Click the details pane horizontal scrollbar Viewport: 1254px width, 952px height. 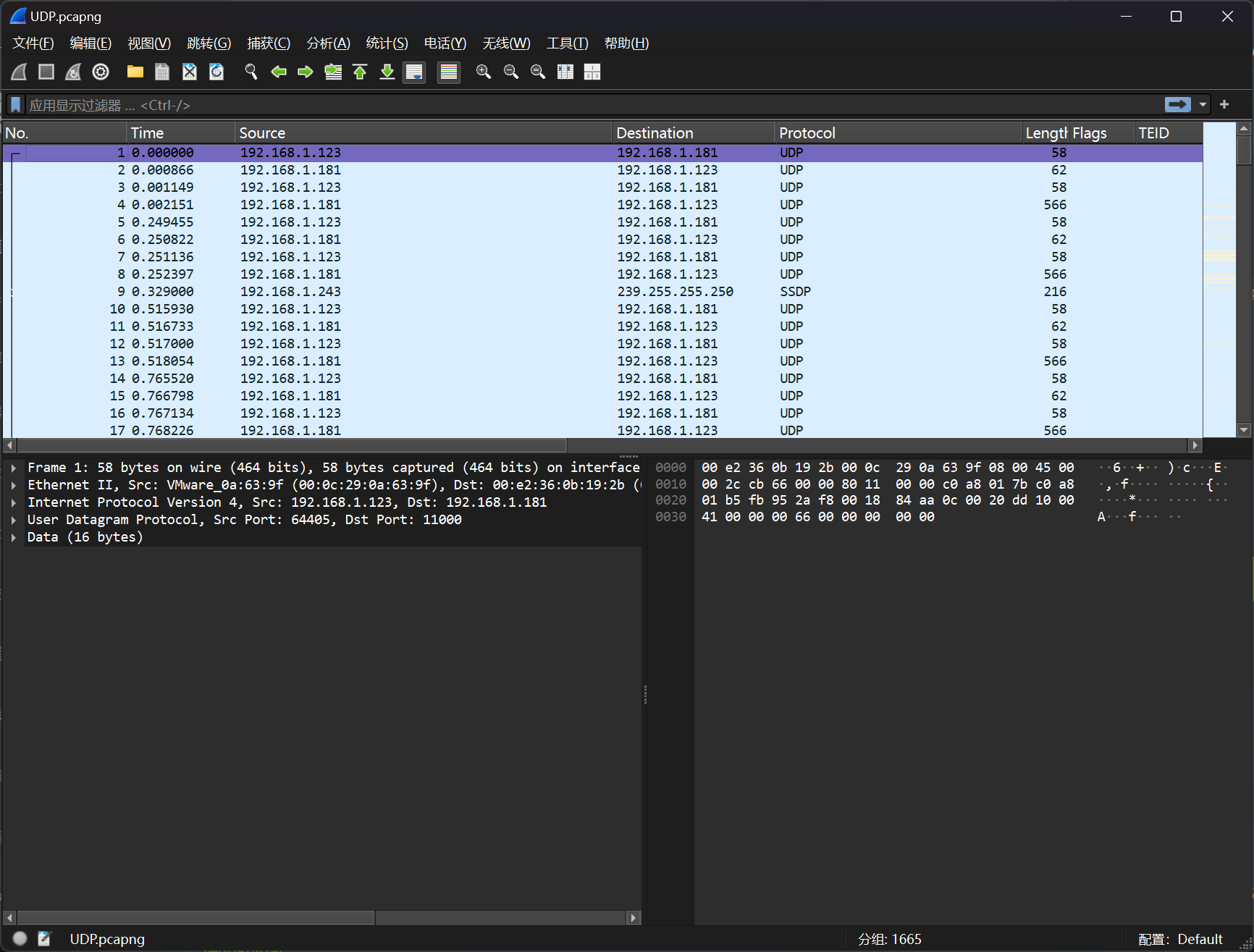(195, 917)
